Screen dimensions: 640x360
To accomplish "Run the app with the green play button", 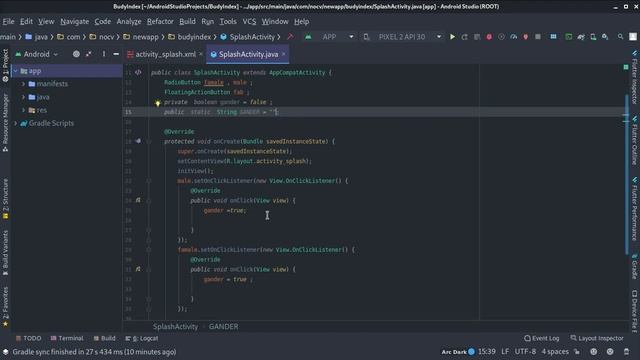I will [452, 37].
